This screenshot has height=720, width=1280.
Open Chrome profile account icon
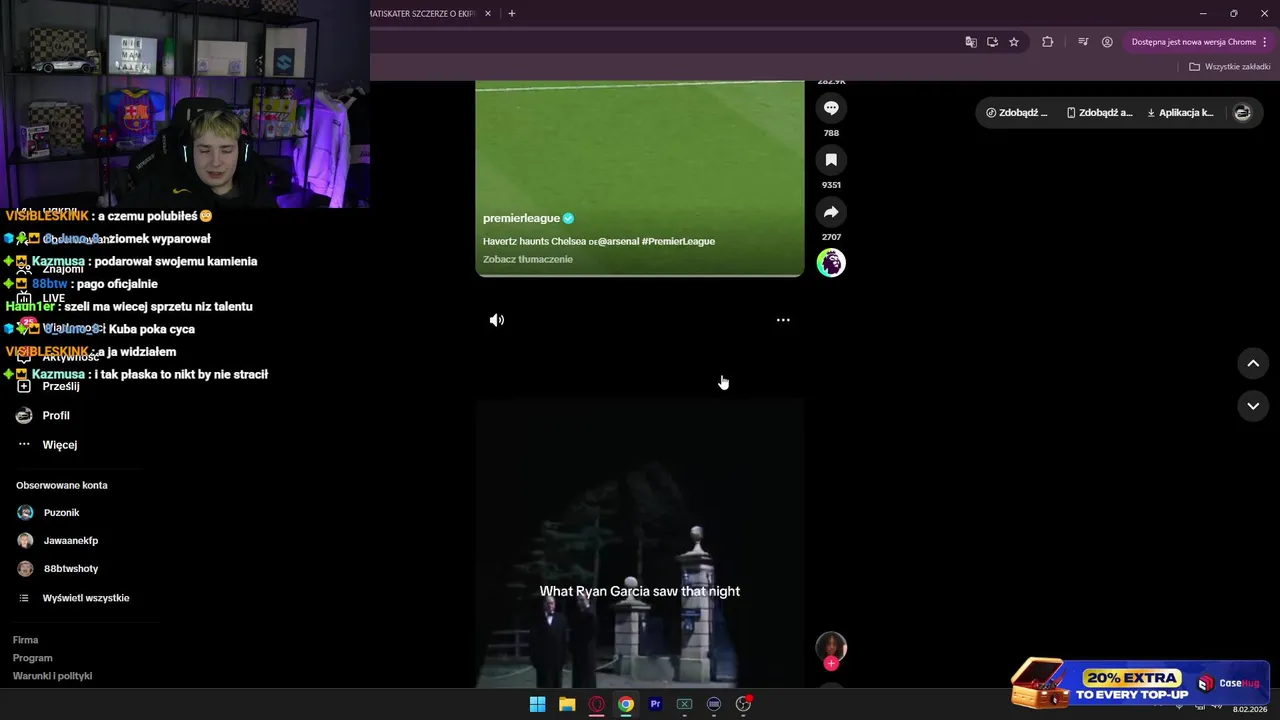1107,42
